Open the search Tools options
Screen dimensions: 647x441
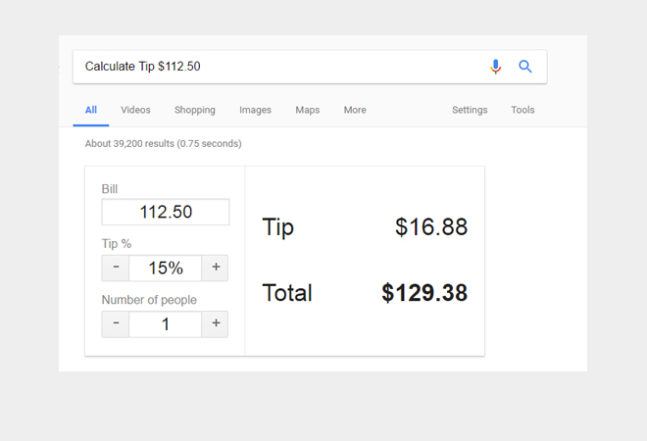pos(522,110)
